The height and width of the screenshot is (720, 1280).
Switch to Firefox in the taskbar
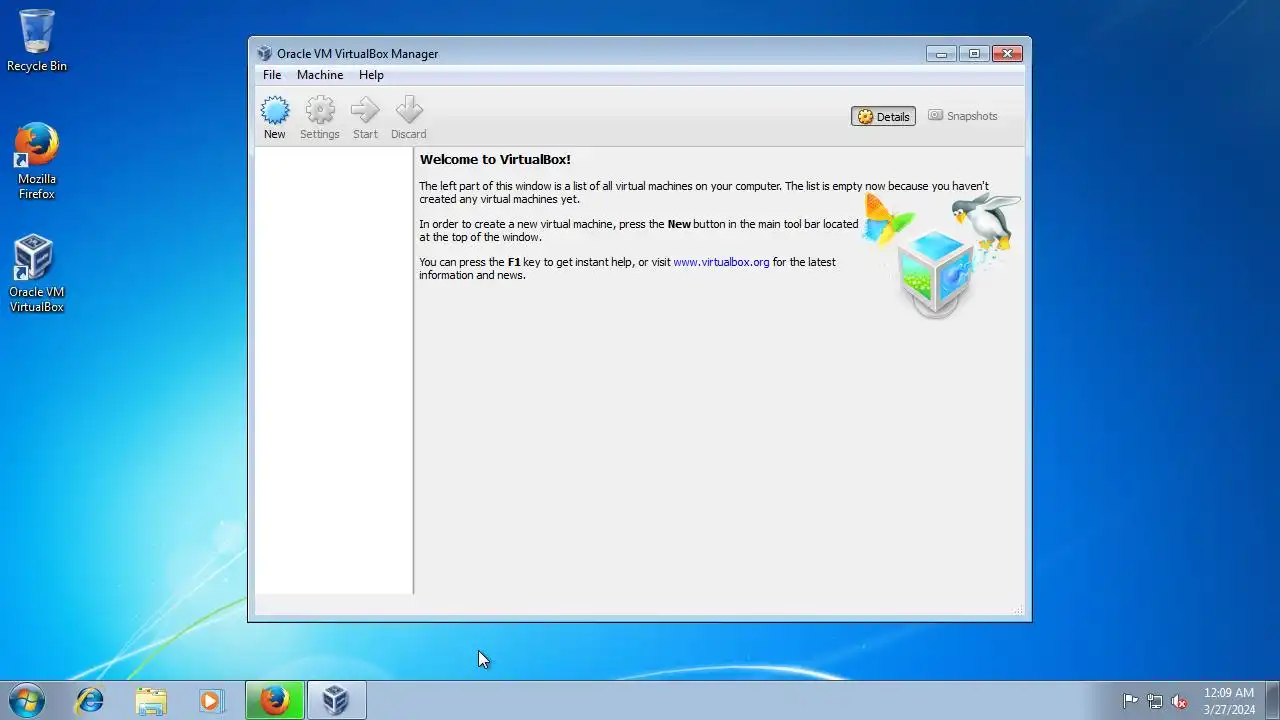coord(275,701)
